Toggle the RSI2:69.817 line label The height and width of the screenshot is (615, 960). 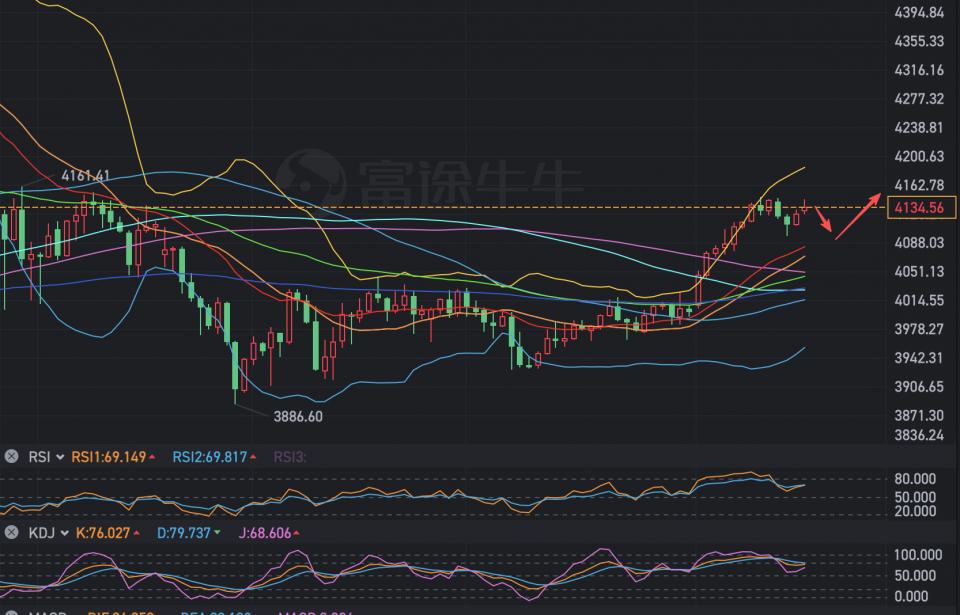(x=208, y=457)
